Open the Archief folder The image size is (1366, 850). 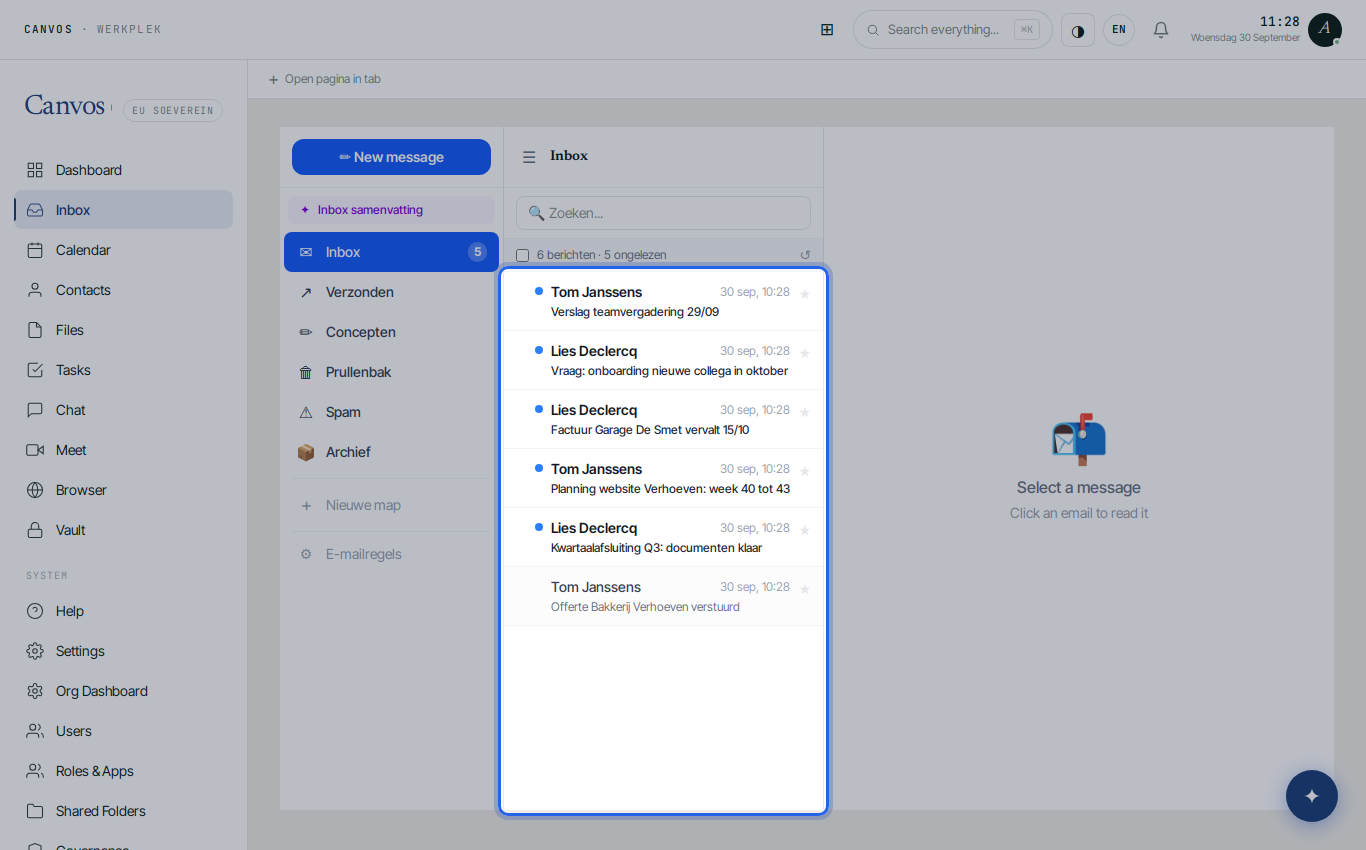[391, 452]
